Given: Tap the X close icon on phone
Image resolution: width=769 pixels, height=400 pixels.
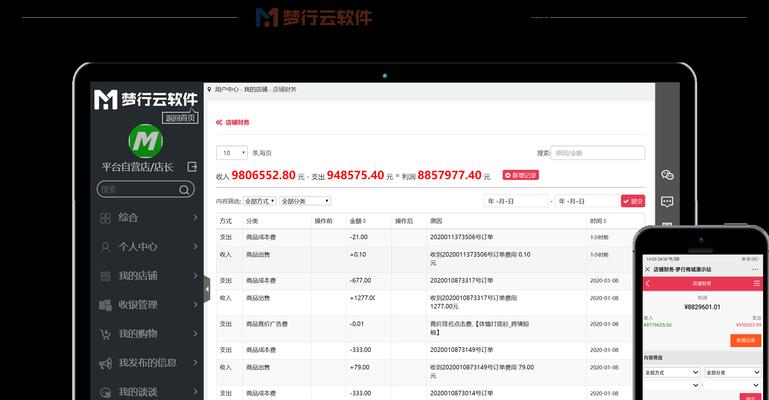Looking at the screenshot, I should tap(647, 269).
